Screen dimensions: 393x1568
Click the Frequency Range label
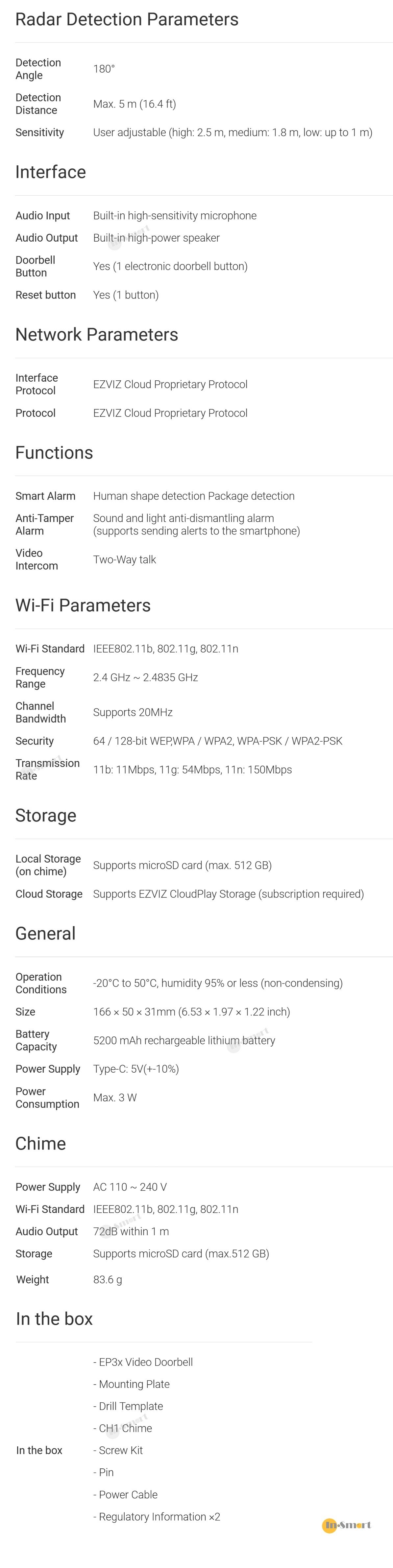click(x=39, y=677)
